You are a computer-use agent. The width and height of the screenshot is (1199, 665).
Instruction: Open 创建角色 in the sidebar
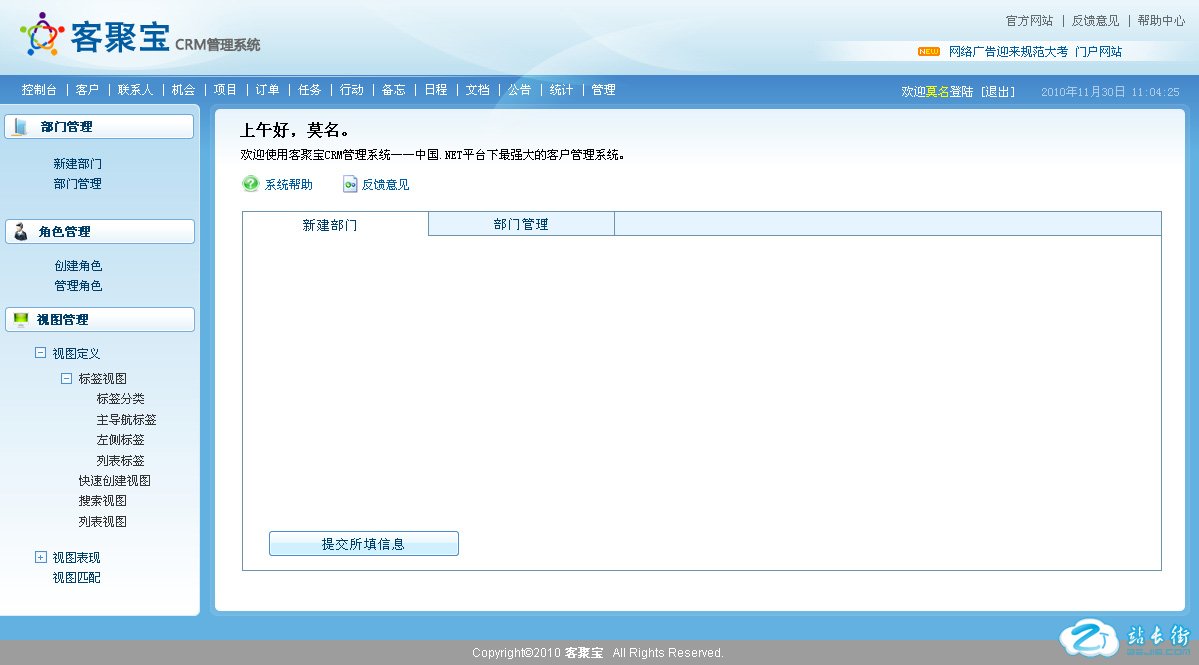point(78,266)
